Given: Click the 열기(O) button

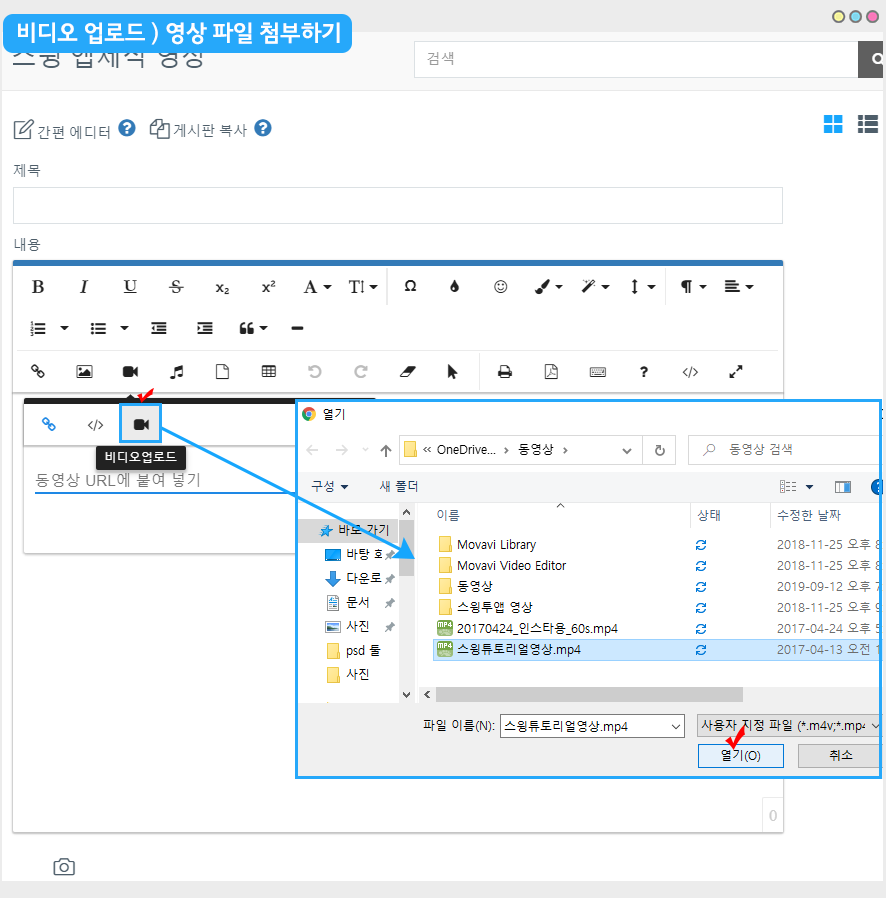Looking at the screenshot, I should [741, 756].
